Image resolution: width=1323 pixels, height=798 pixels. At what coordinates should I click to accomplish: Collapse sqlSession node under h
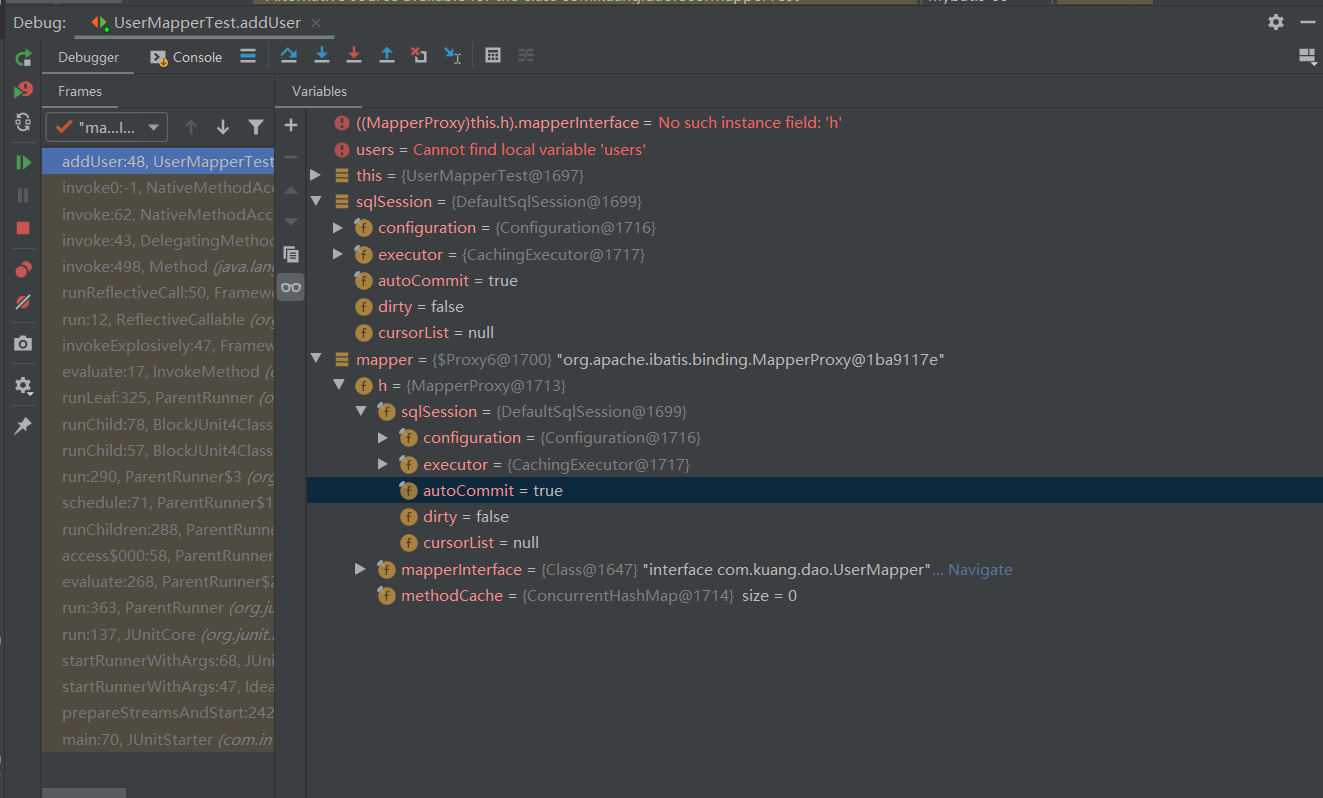360,411
